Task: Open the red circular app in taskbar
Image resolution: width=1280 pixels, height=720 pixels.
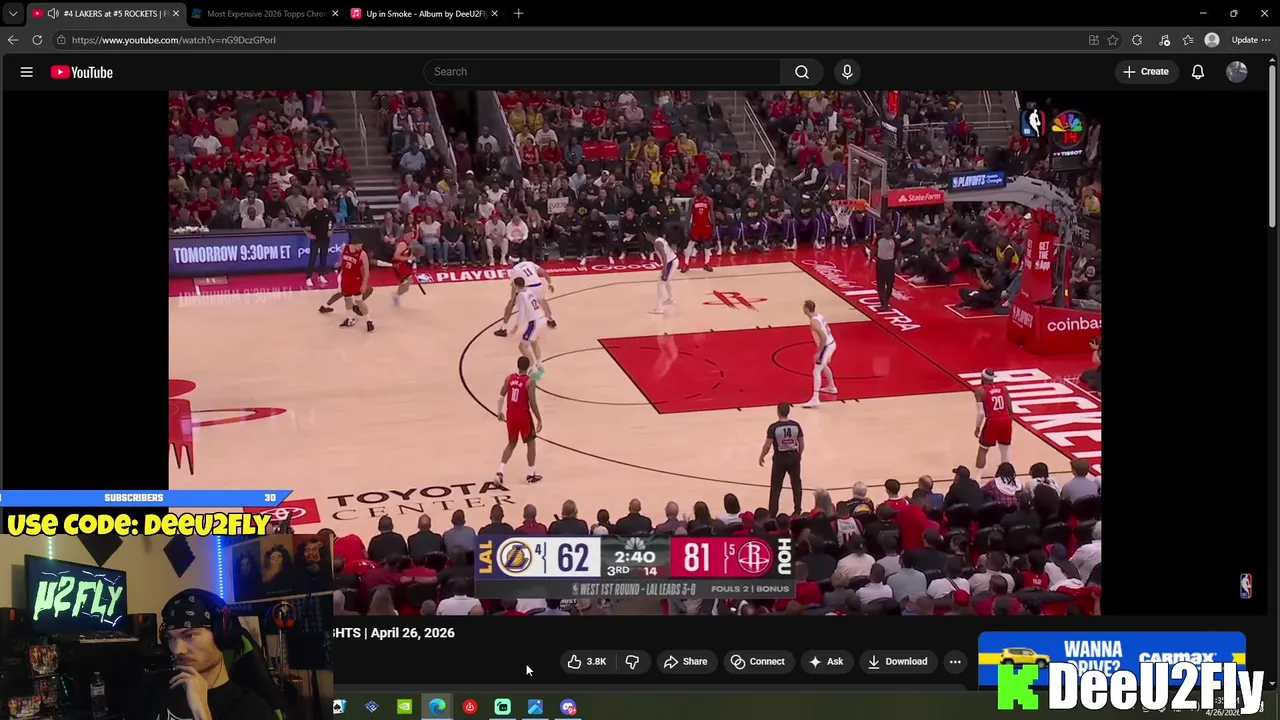Action: (x=470, y=707)
